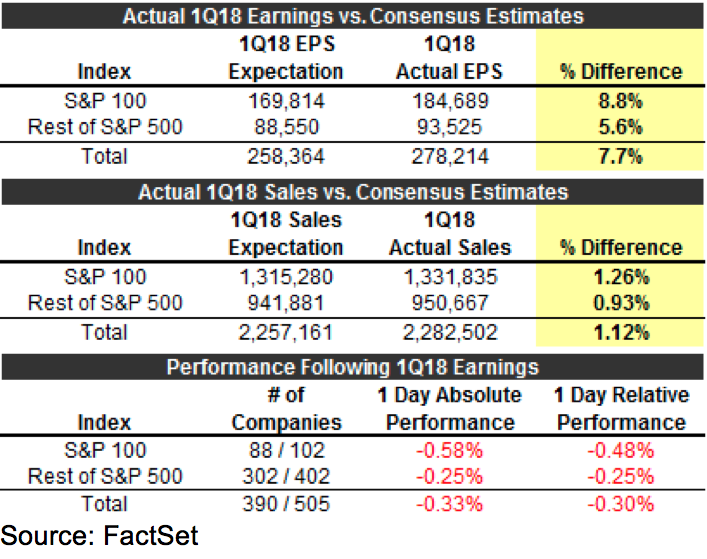Select the highlighted 8.8% difference cell
Screen dimensions: 707x559
coord(621,100)
